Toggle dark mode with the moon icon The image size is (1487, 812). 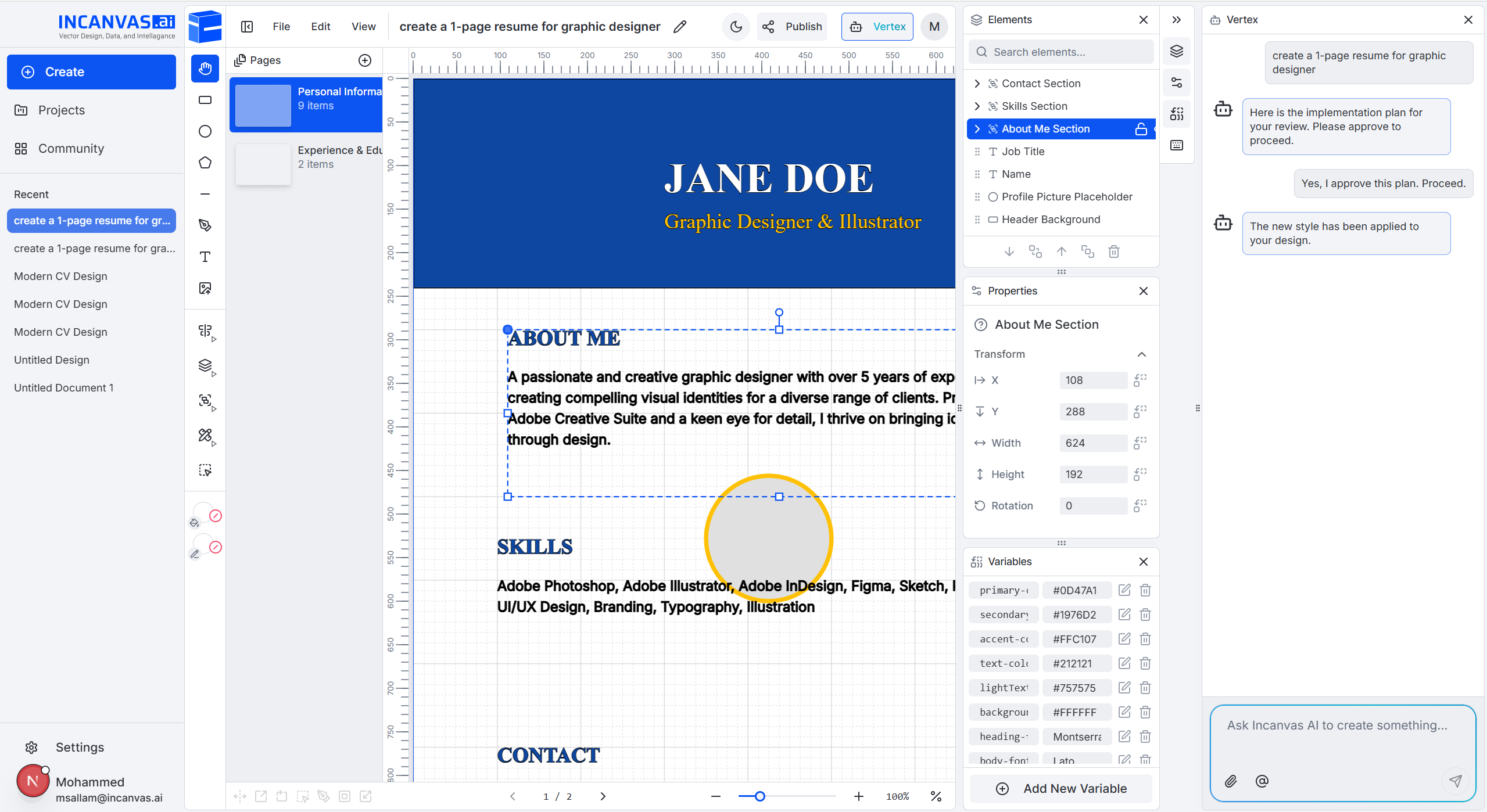(735, 26)
